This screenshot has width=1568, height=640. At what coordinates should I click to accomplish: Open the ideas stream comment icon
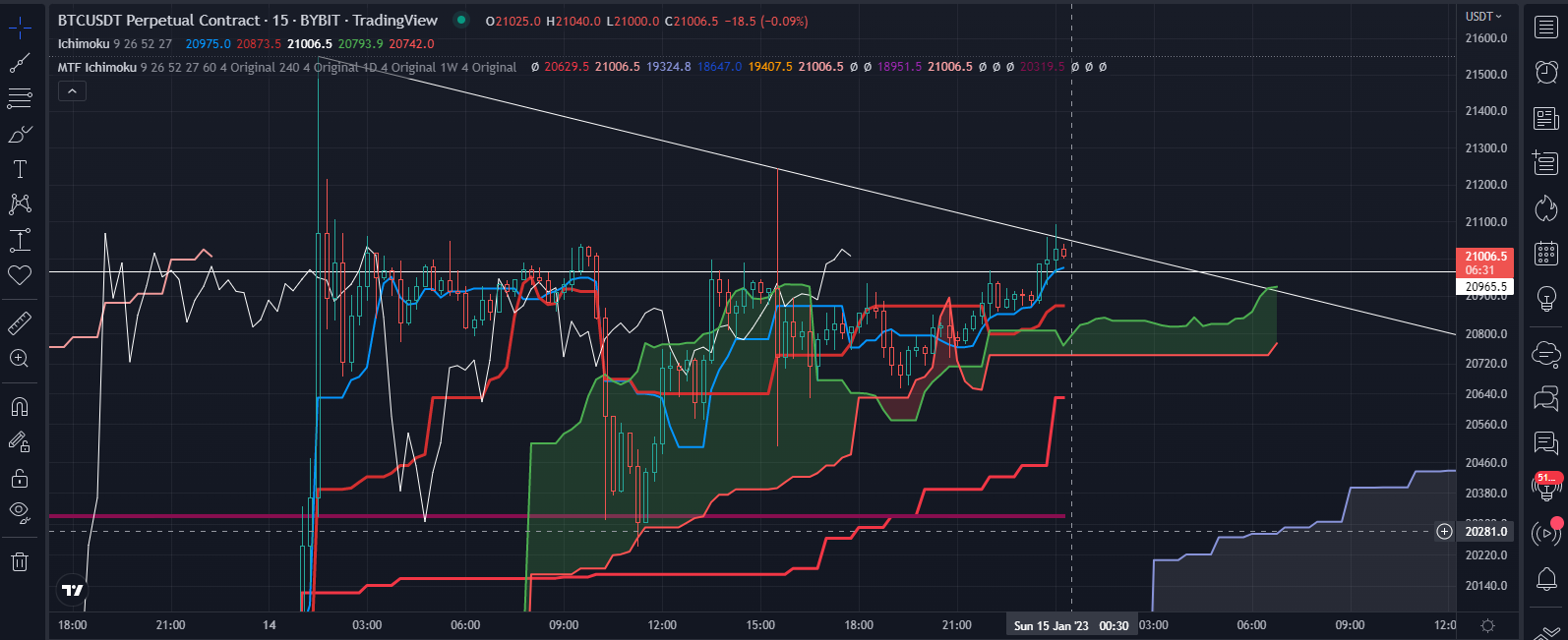click(x=1546, y=443)
